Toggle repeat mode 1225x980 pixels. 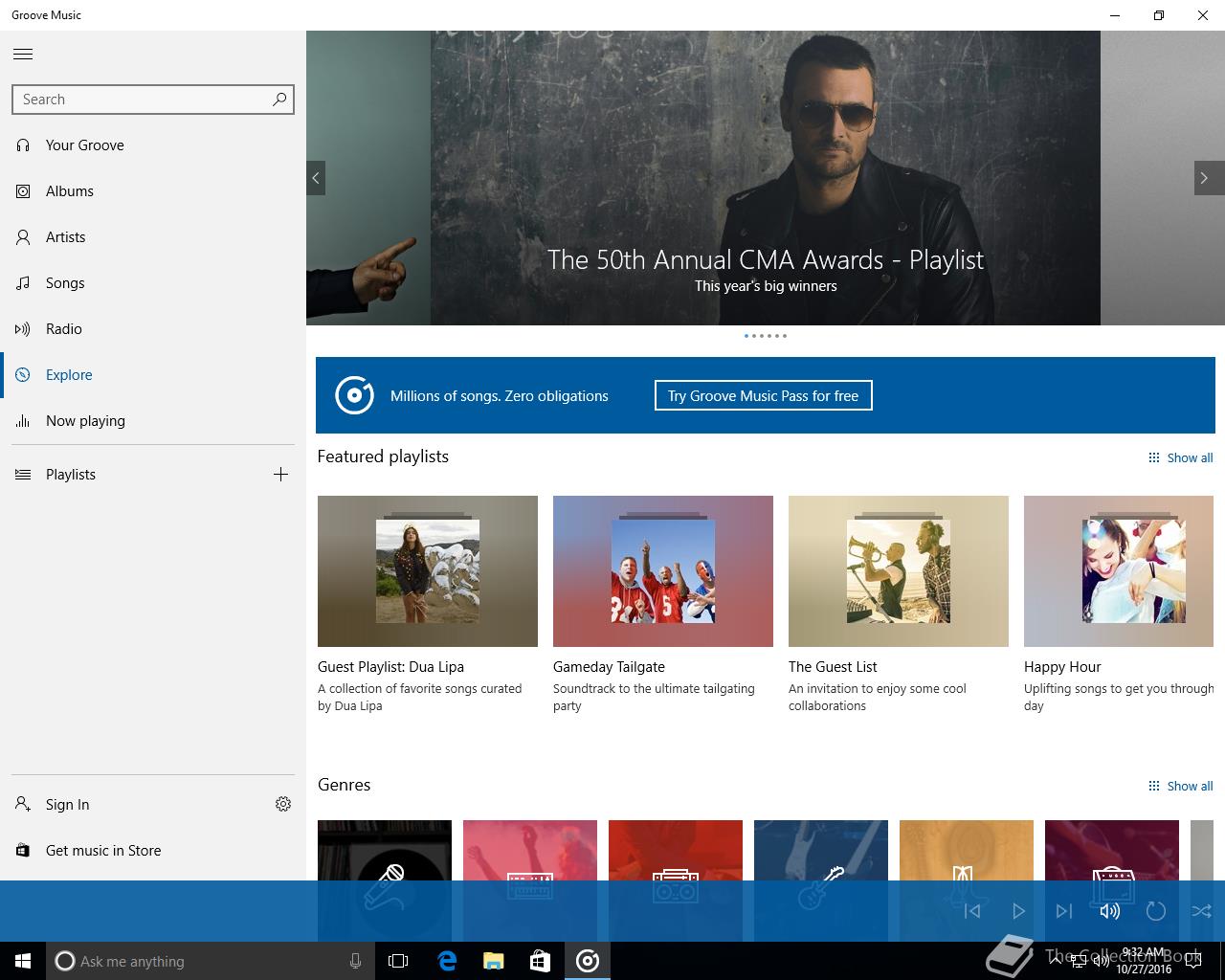[1156, 911]
